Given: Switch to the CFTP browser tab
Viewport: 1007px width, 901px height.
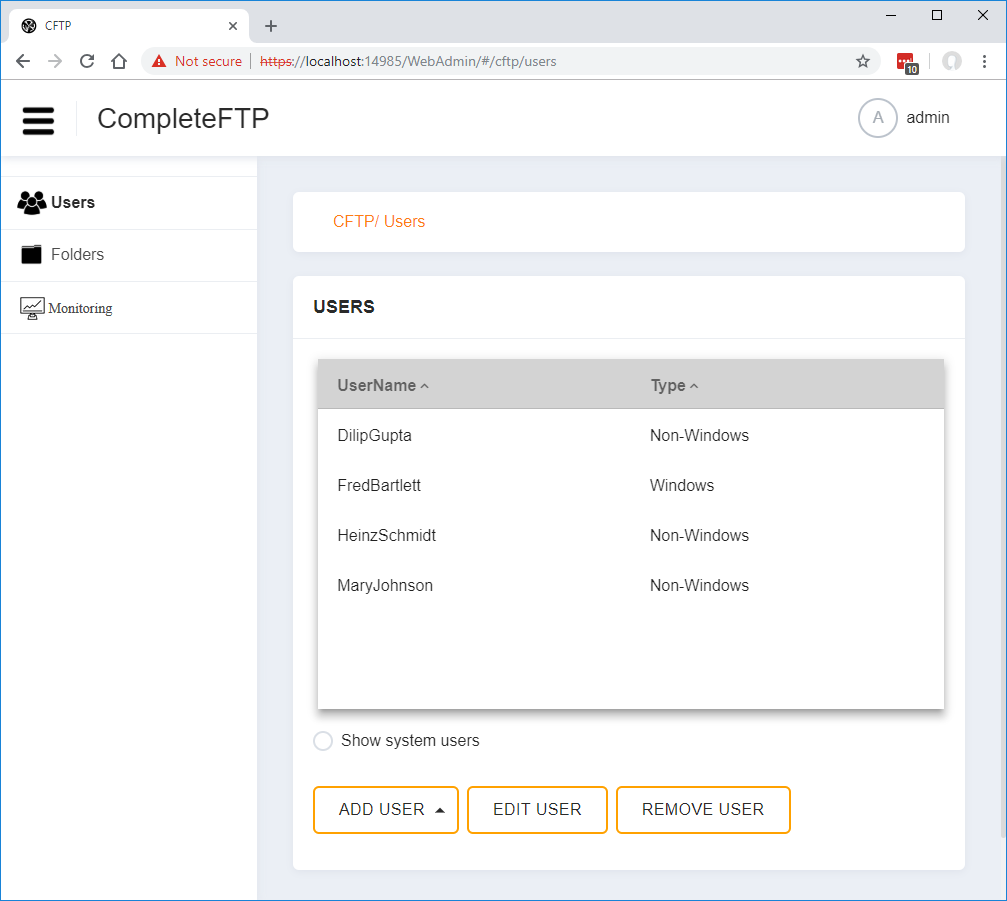Looking at the screenshot, I should click(120, 25).
